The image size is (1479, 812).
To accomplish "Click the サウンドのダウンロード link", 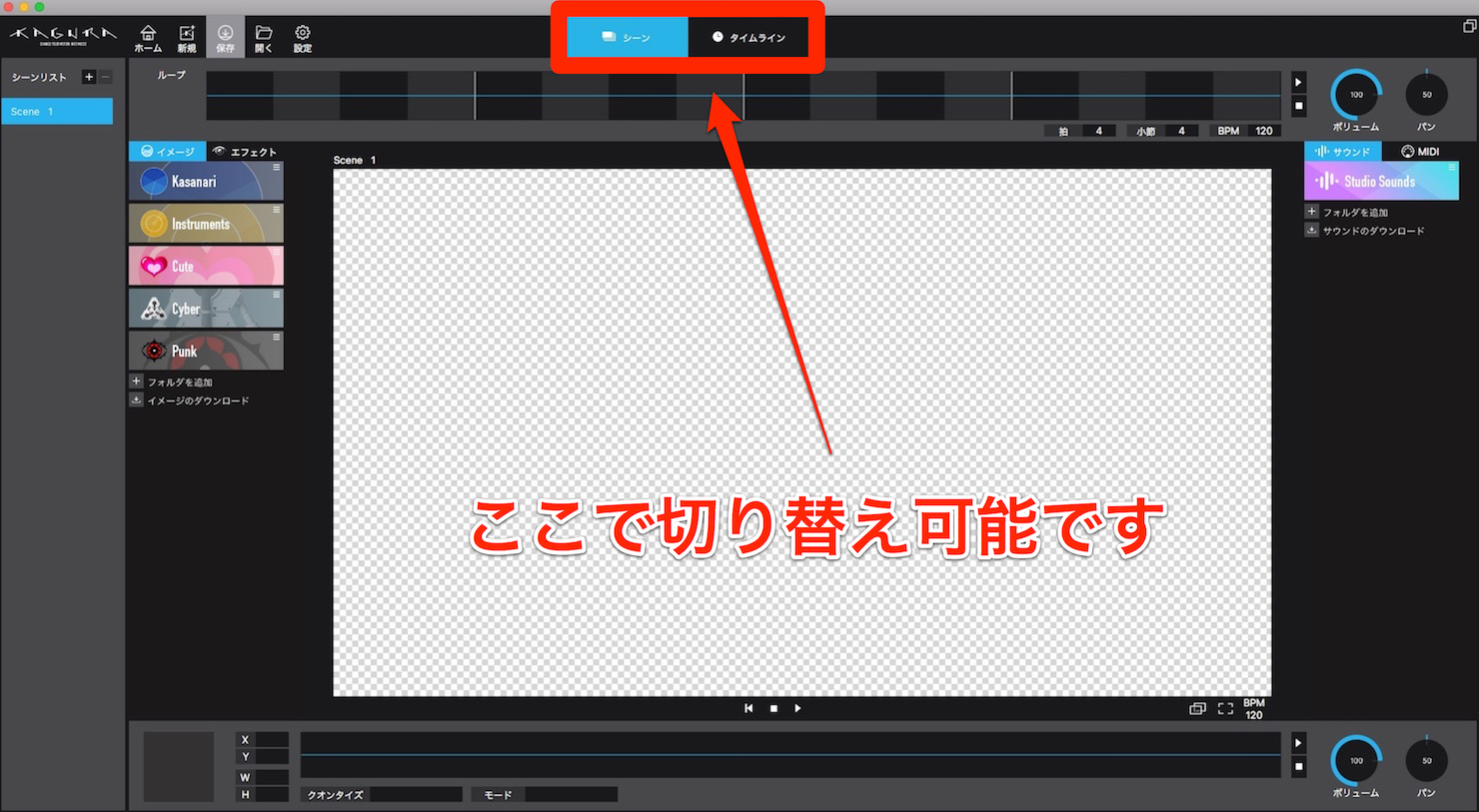I will (1374, 231).
